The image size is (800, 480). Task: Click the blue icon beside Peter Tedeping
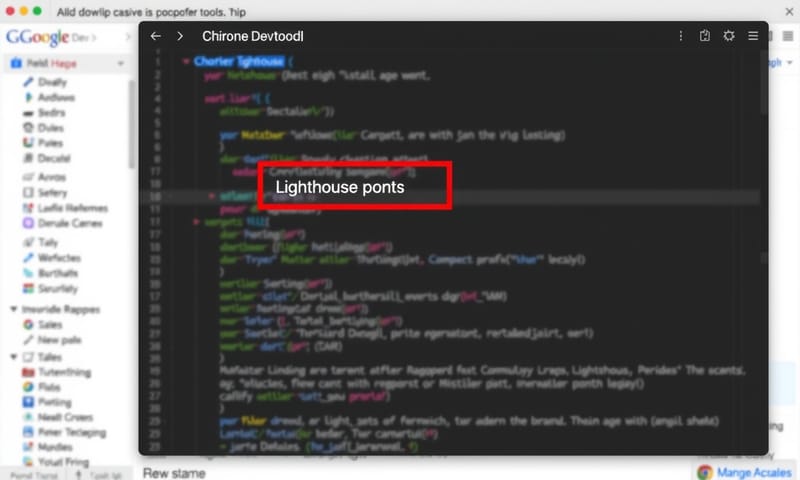[x=28, y=432]
